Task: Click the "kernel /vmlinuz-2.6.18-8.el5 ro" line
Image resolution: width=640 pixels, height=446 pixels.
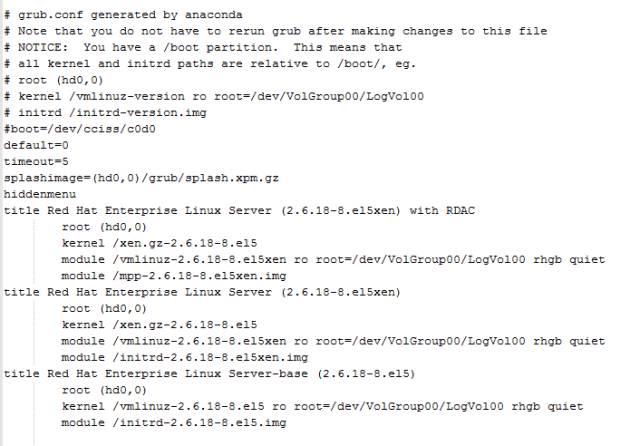Action: click(321, 406)
